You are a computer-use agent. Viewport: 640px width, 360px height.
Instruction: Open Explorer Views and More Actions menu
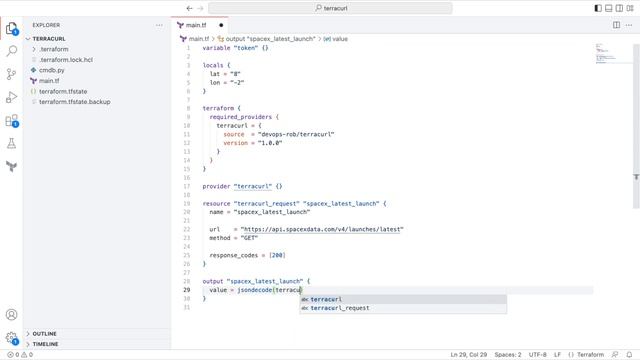[159, 25]
